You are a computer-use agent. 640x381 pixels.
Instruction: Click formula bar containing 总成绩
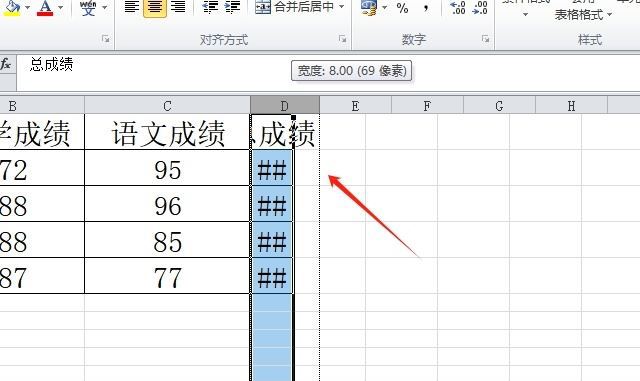[x=327, y=73]
